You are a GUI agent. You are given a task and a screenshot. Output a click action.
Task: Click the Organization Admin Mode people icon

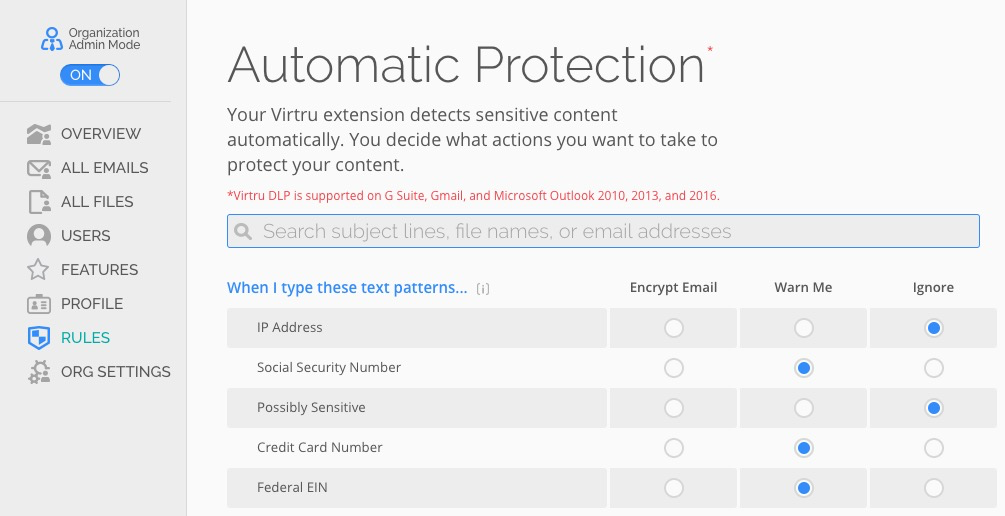point(52,39)
